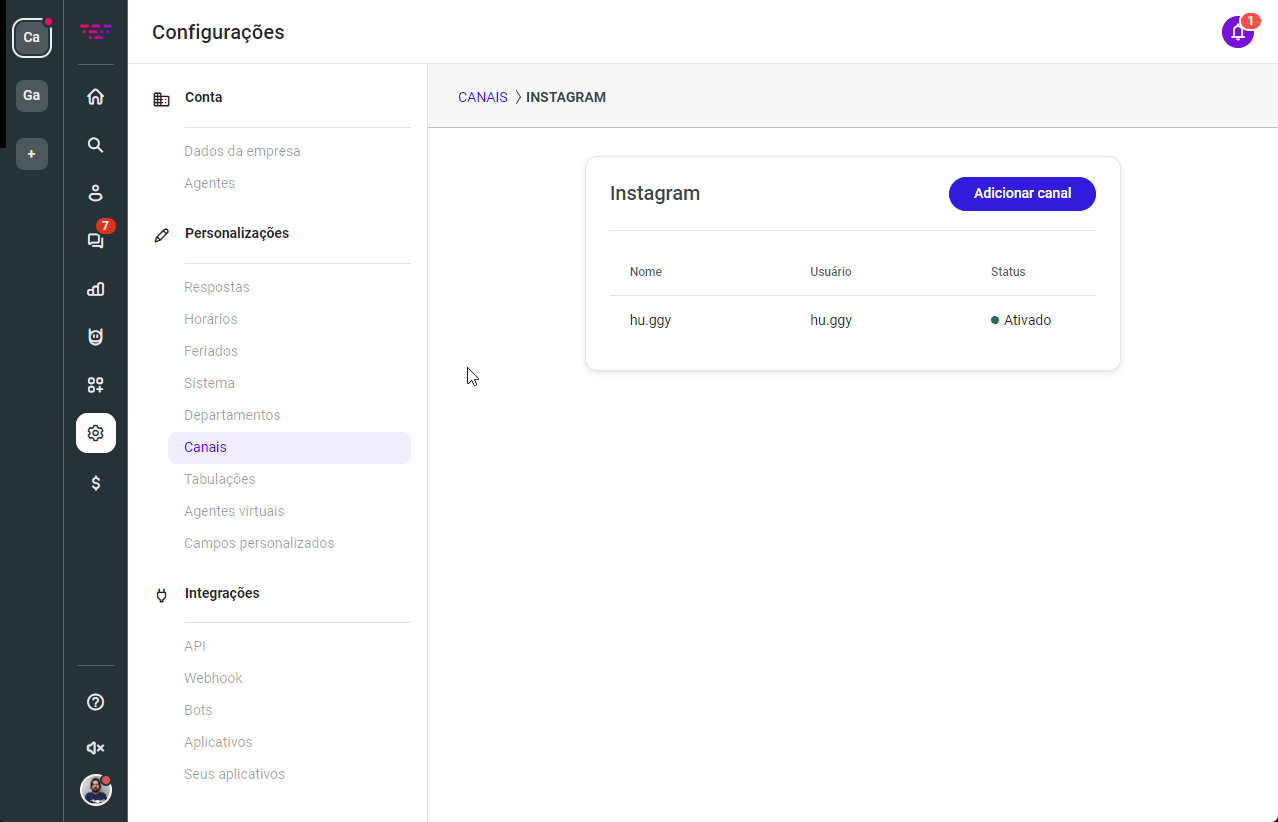Image resolution: width=1278 pixels, height=822 pixels.
Task: Open Feriados settings page
Action: (x=211, y=351)
